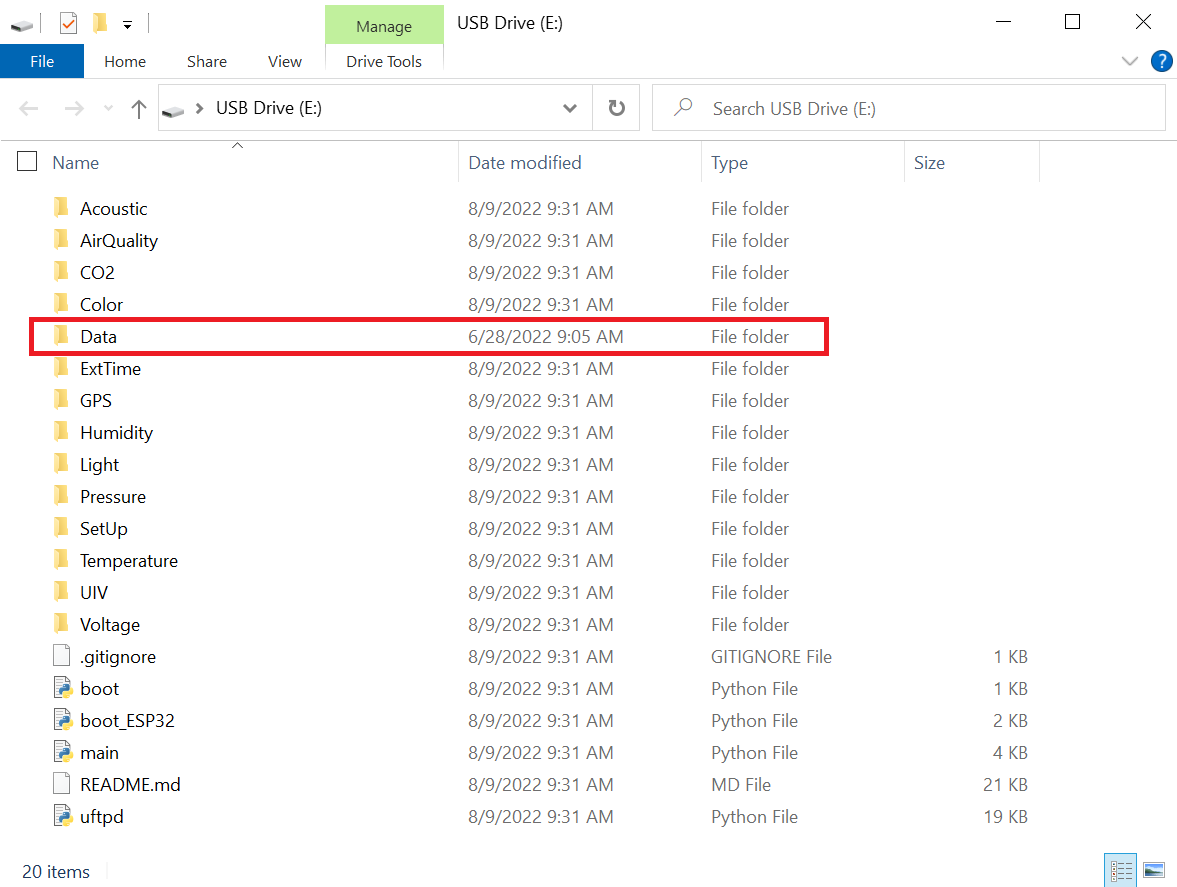
Task: Select the boot Python file icon
Action: click(62, 688)
